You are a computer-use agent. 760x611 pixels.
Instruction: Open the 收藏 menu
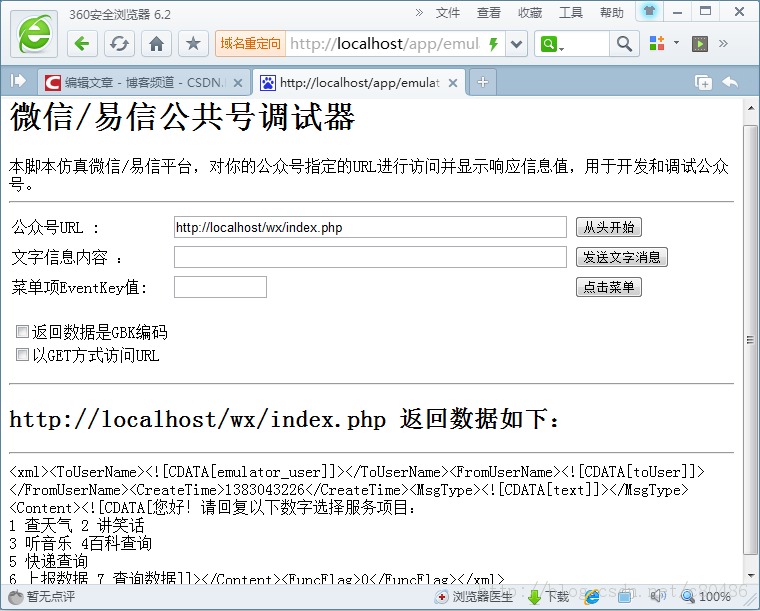tap(530, 13)
